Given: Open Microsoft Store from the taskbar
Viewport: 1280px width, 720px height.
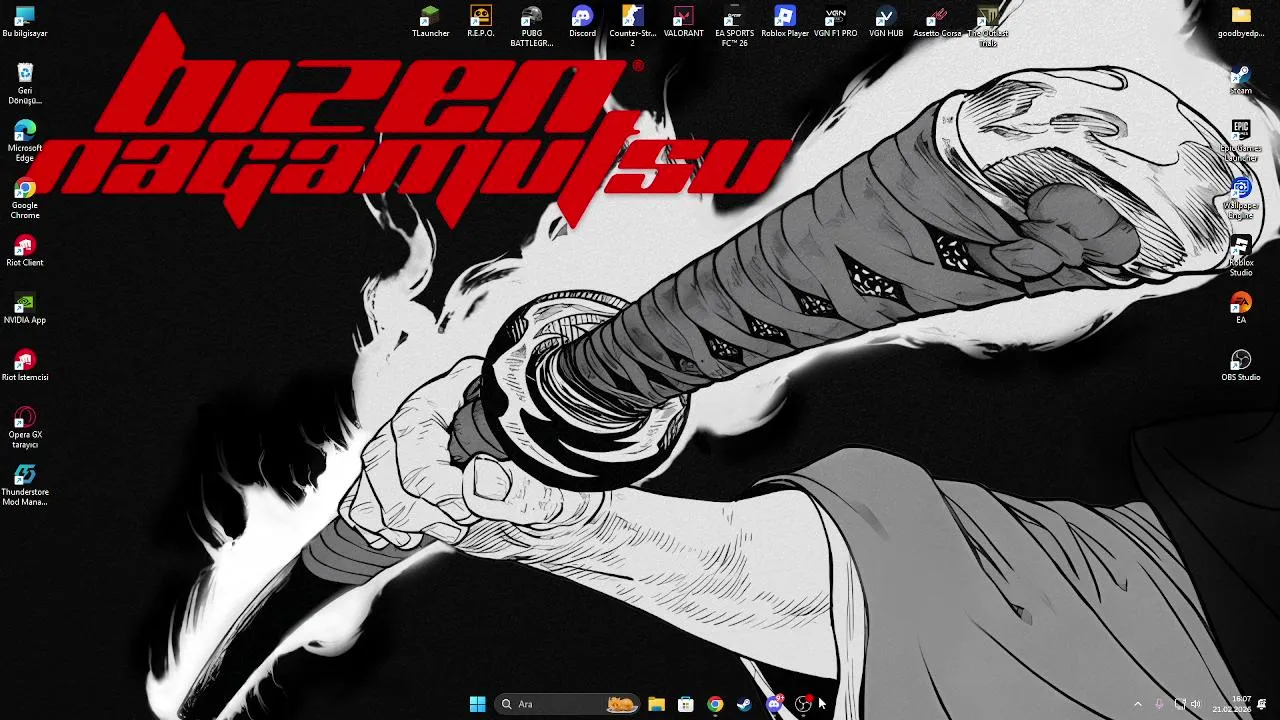Looking at the screenshot, I should pos(685,704).
